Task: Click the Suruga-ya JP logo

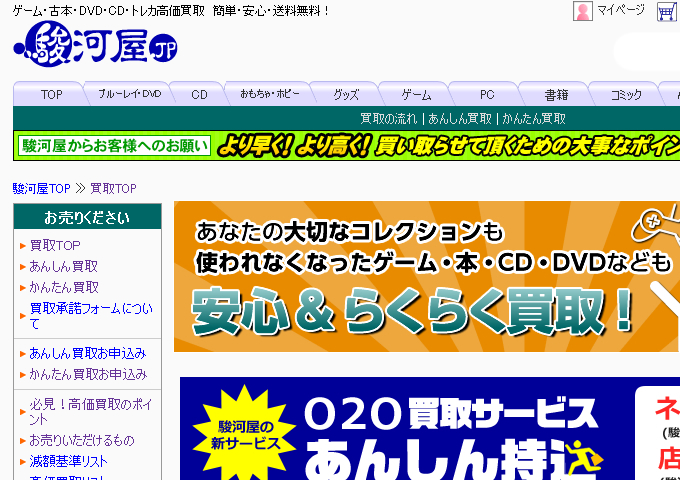Action: [95, 44]
